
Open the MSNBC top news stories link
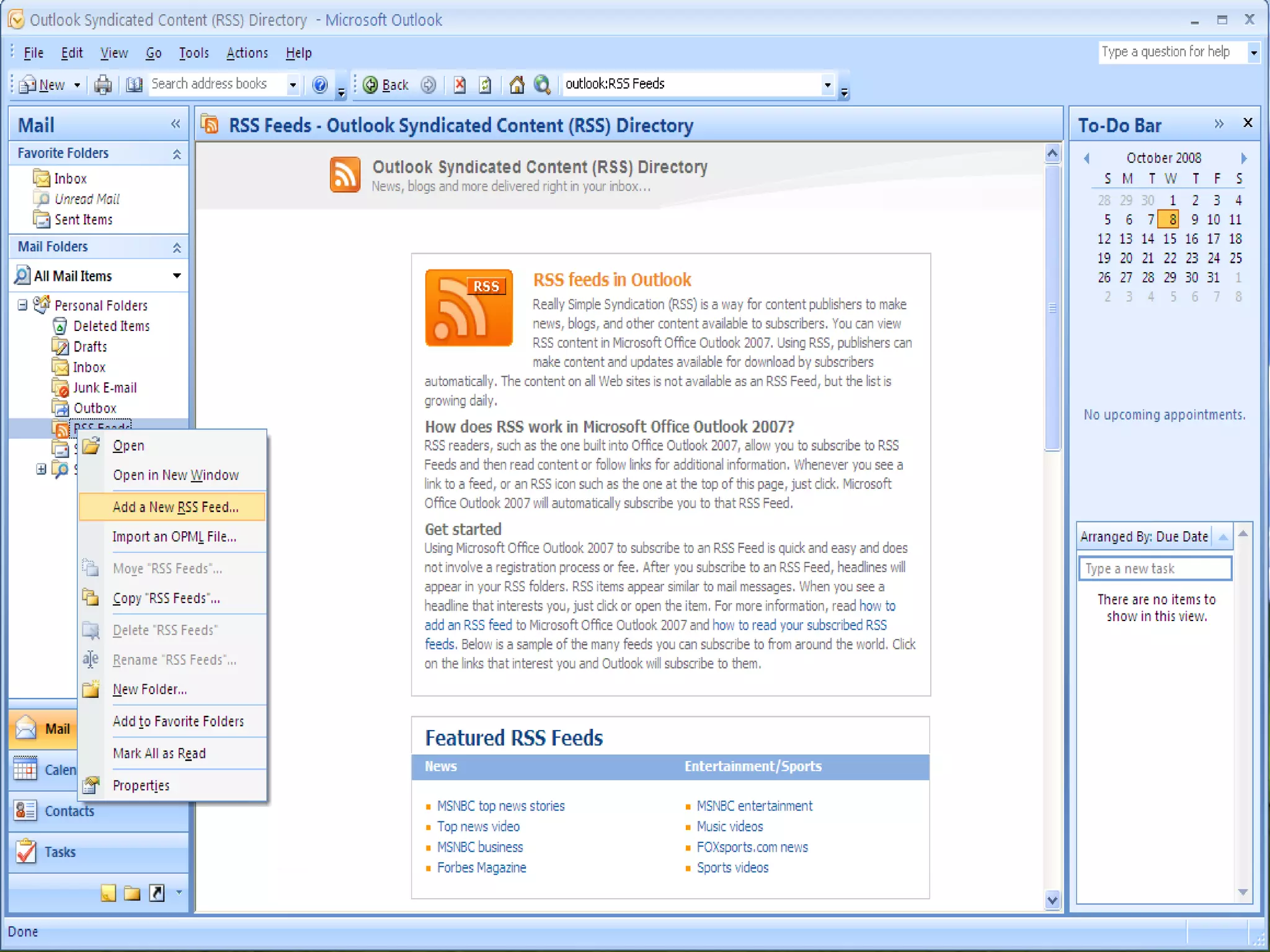coord(500,806)
